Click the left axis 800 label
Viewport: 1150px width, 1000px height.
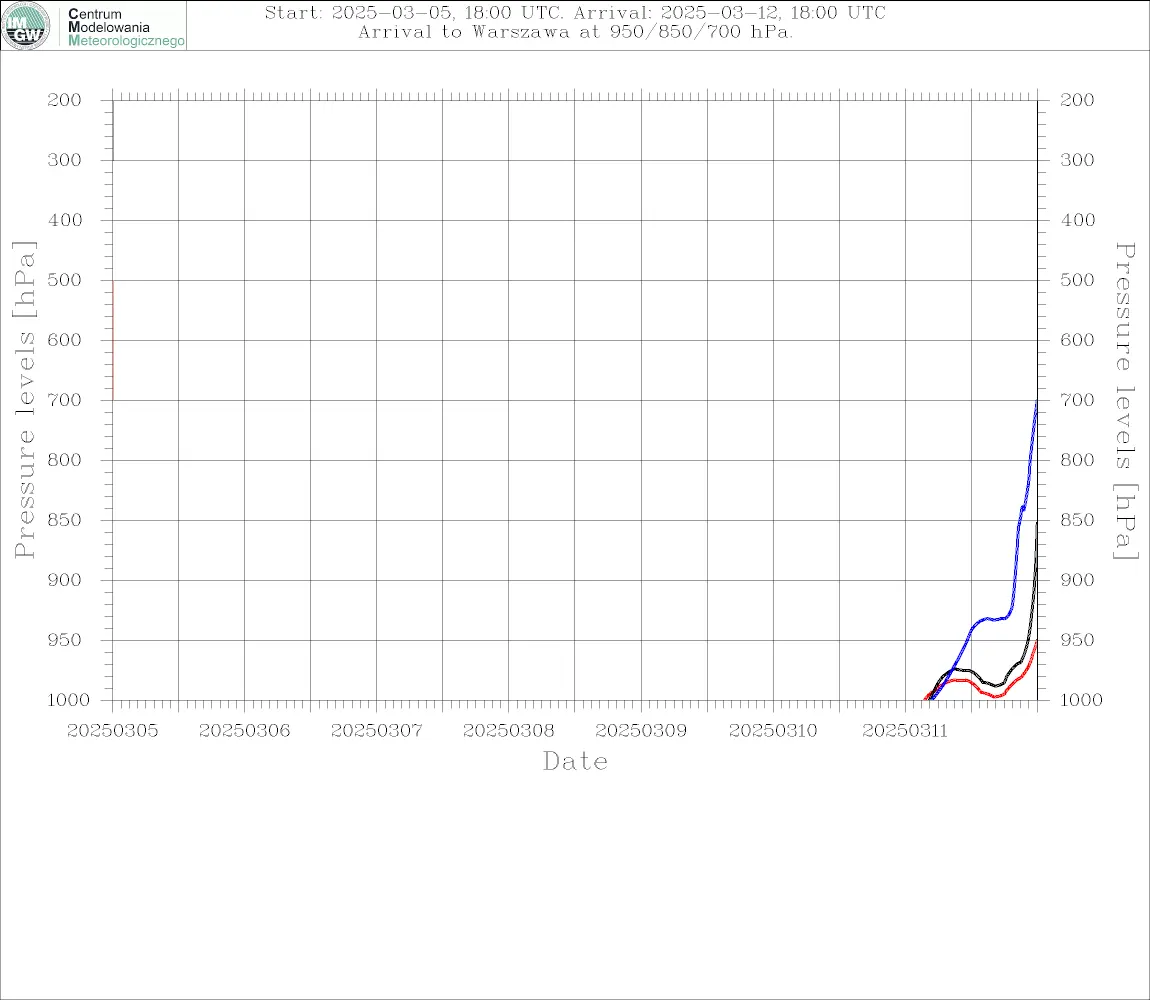[x=65, y=460]
